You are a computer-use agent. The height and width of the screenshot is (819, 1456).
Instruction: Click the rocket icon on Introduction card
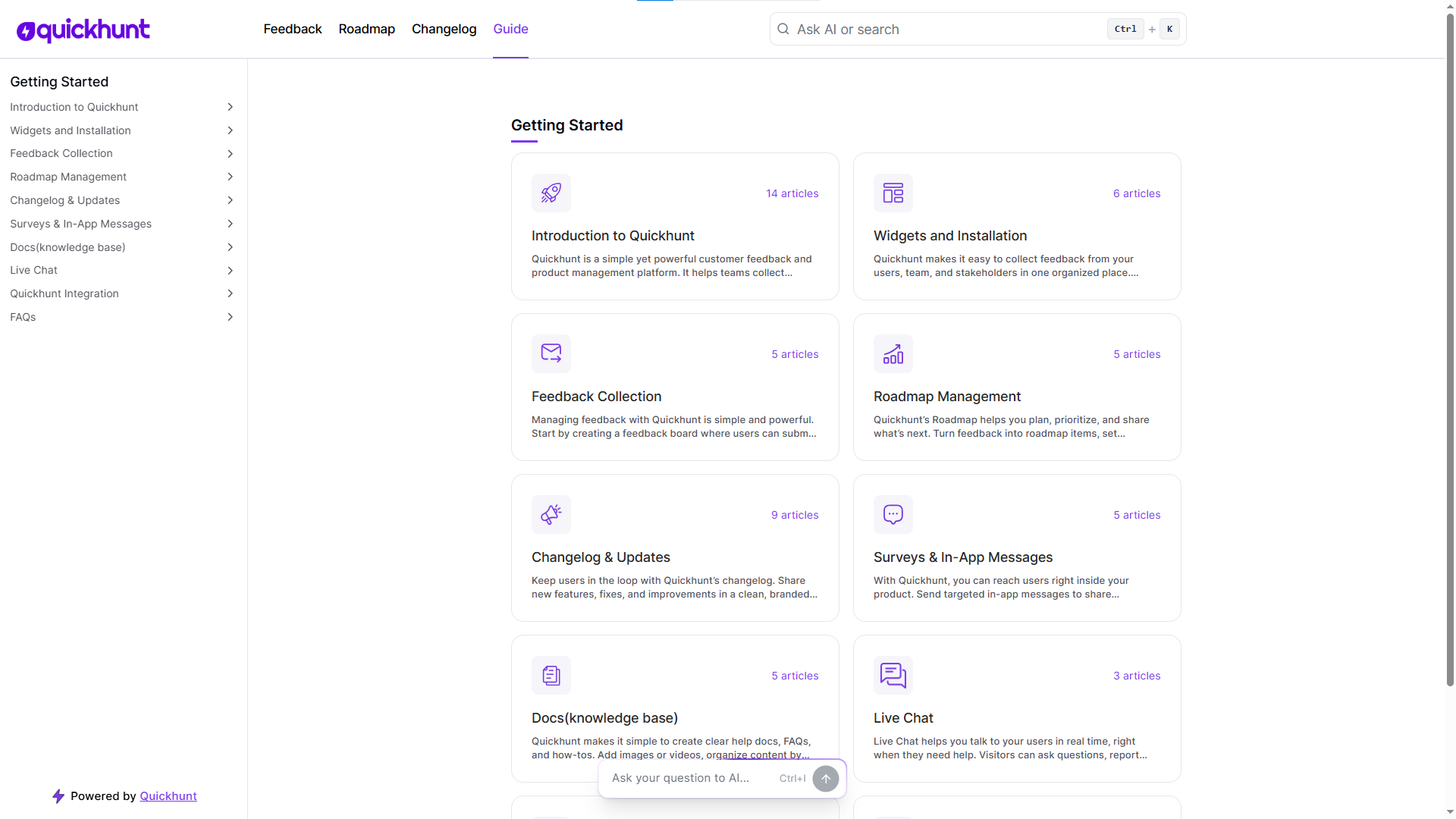click(x=551, y=193)
